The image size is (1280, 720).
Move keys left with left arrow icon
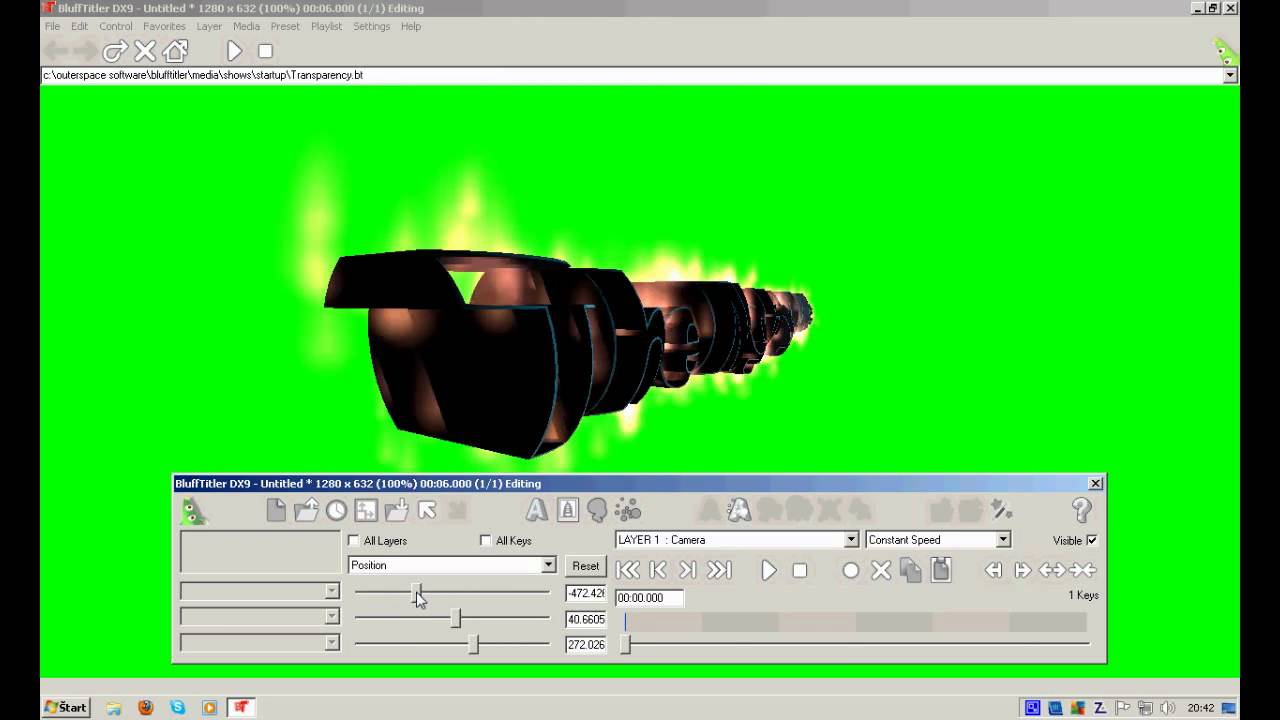coord(993,570)
